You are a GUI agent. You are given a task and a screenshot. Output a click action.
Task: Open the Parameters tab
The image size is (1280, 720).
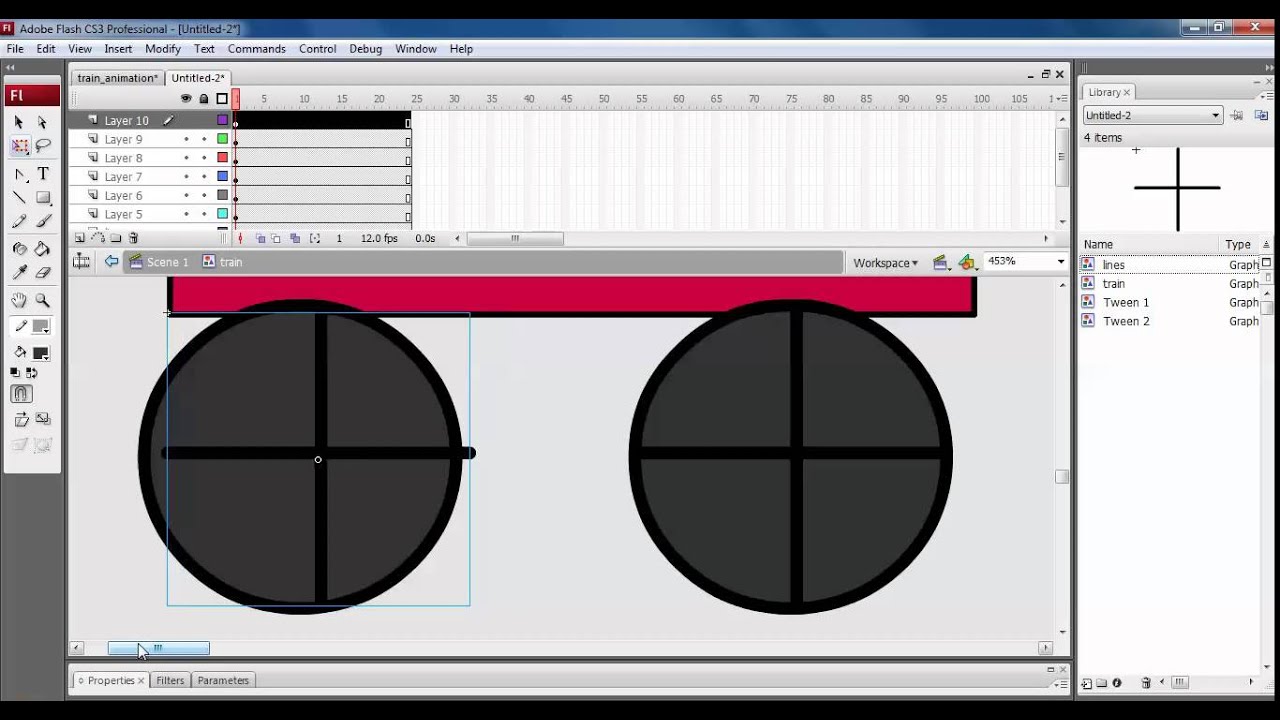click(x=223, y=680)
